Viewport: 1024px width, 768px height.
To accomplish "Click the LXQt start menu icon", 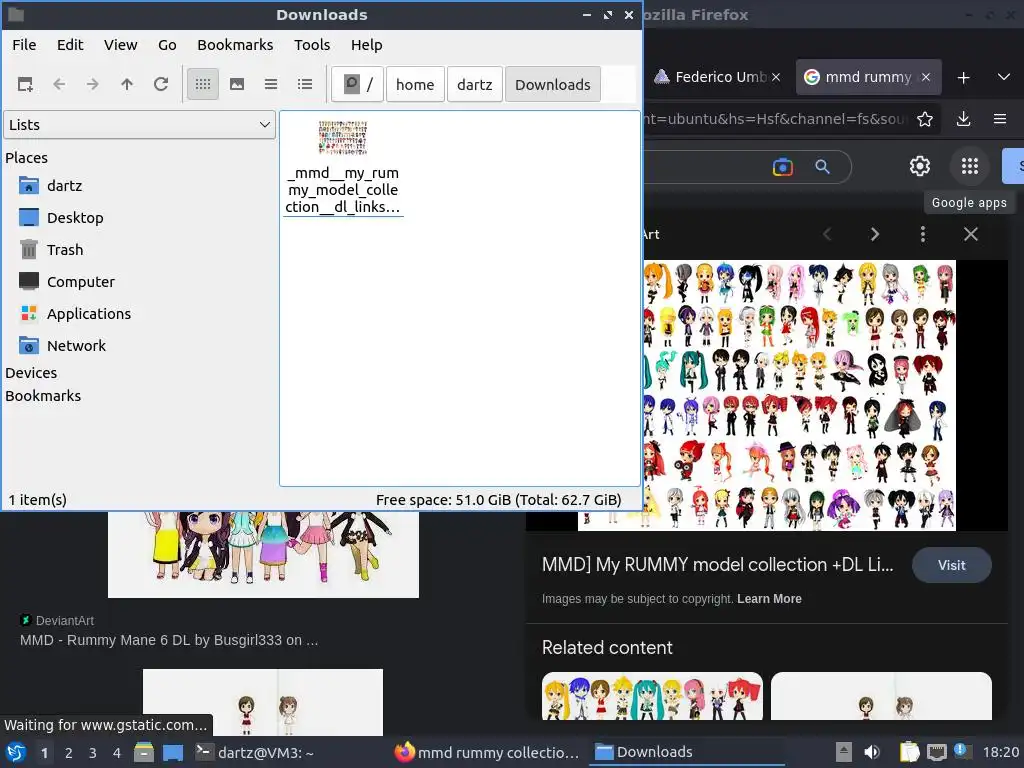I will coord(16,752).
